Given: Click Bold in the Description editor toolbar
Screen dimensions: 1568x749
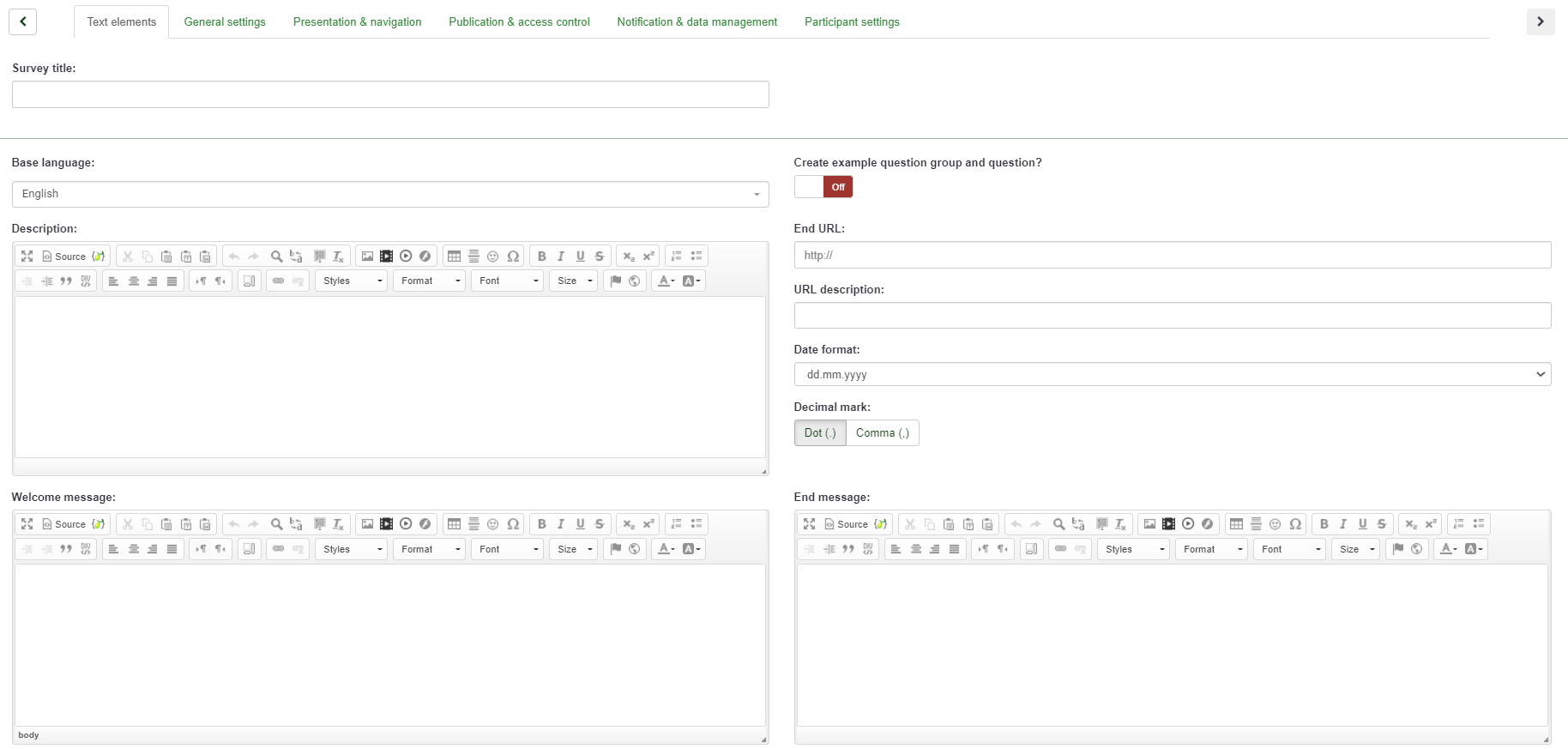Looking at the screenshot, I should [541, 257].
